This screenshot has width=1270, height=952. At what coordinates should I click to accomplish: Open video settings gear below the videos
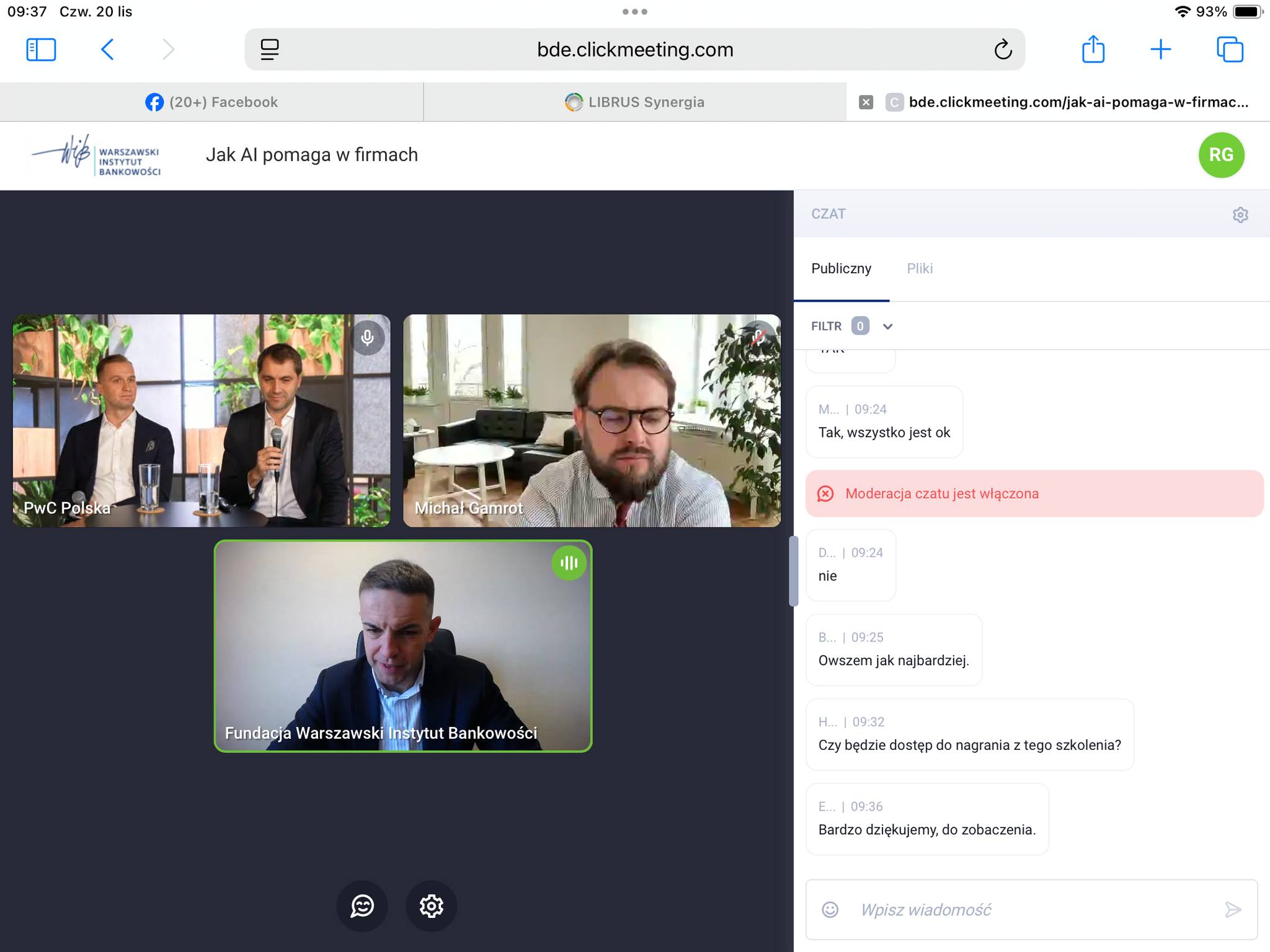point(431,906)
